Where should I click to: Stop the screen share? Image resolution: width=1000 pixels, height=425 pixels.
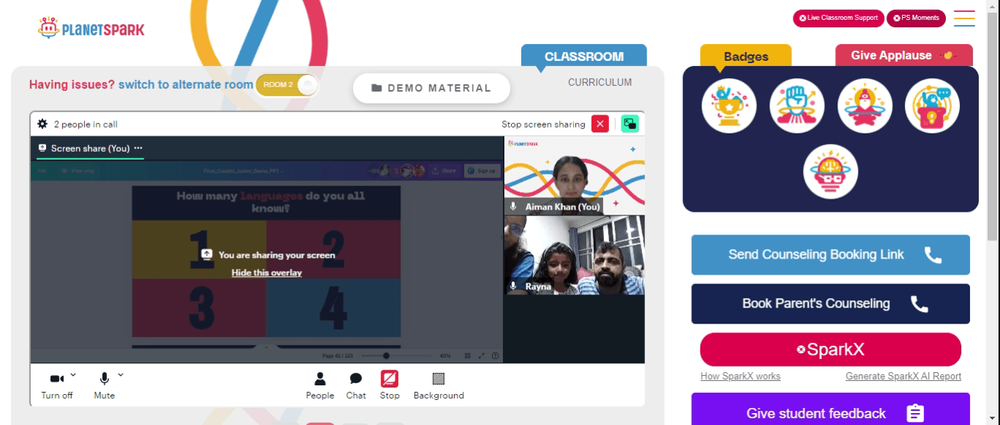click(390, 385)
